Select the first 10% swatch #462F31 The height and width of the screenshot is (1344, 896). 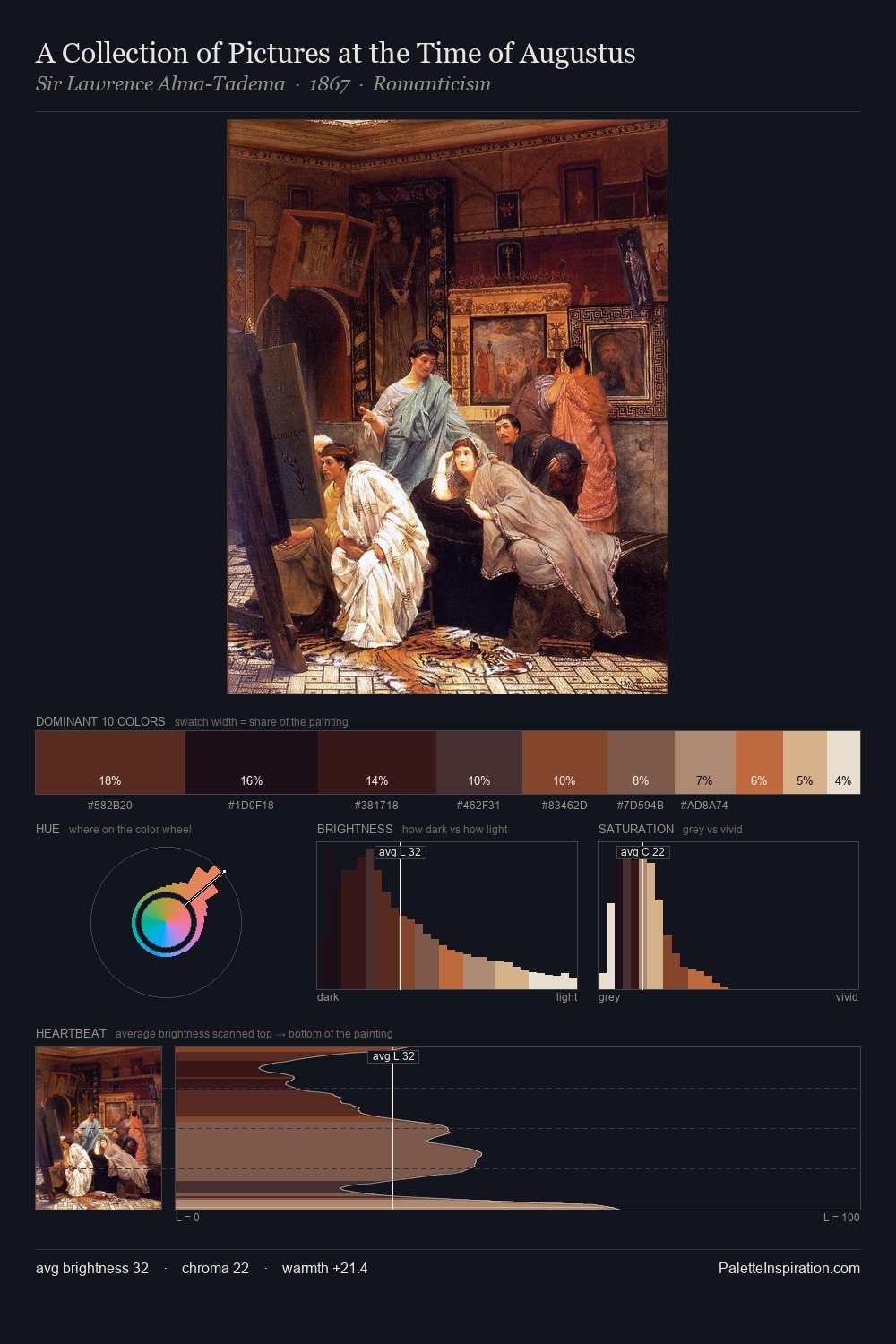[479, 762]
